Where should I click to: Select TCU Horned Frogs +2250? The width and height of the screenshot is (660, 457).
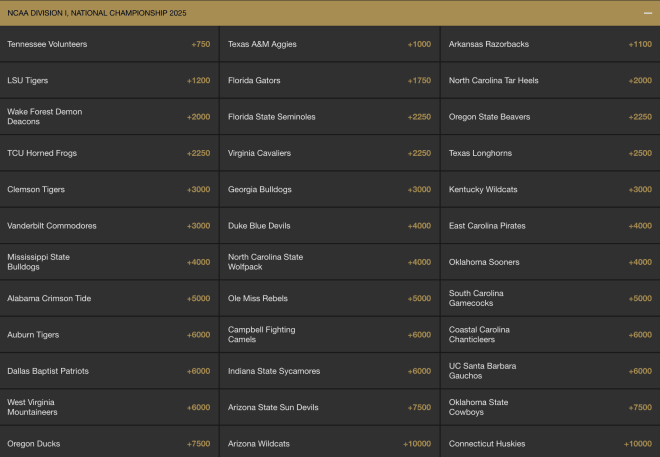[109, 153]
